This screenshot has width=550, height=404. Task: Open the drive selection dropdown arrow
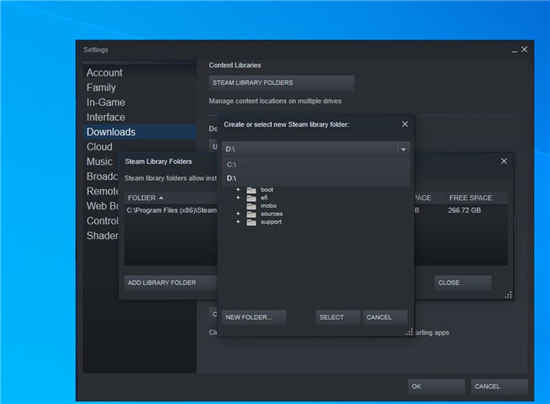(x=403, y=149)
